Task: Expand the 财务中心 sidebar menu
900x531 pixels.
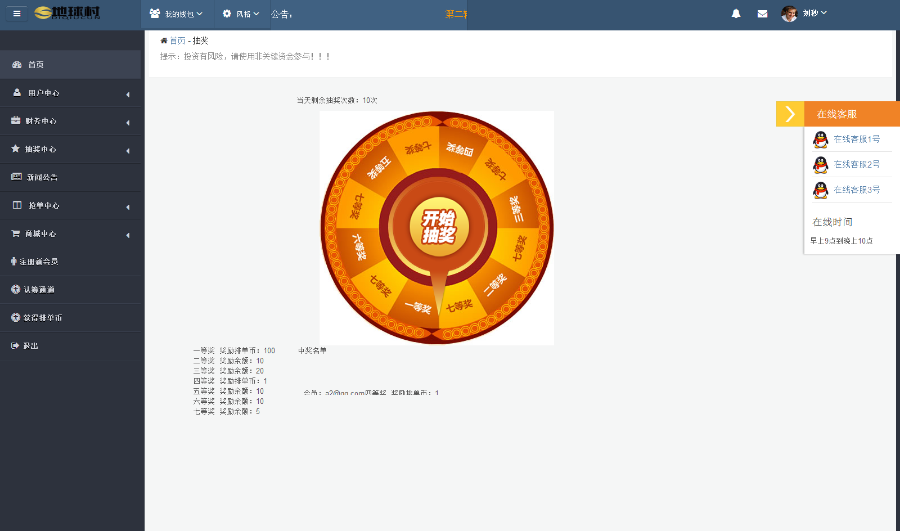Action: 70,121
